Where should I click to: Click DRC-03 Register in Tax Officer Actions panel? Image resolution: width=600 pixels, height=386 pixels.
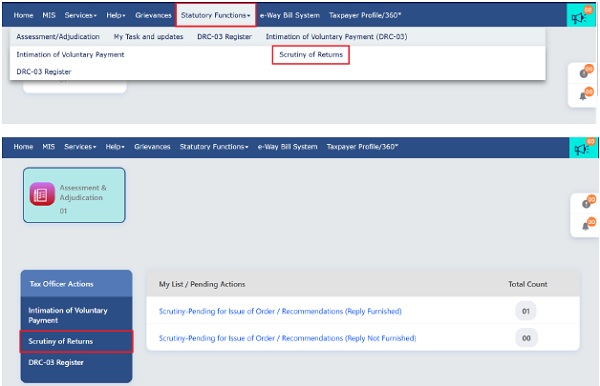click(x=56, y=362)
